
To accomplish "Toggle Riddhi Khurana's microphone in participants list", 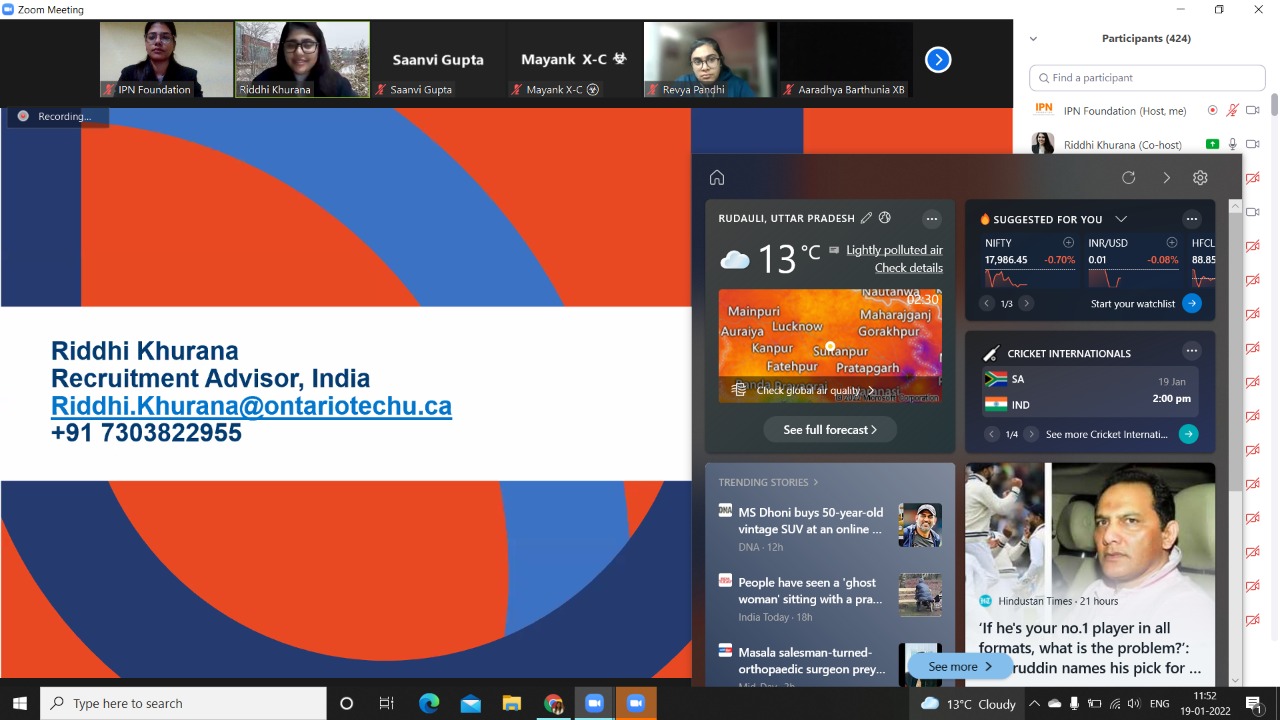I will point(1232,145).
